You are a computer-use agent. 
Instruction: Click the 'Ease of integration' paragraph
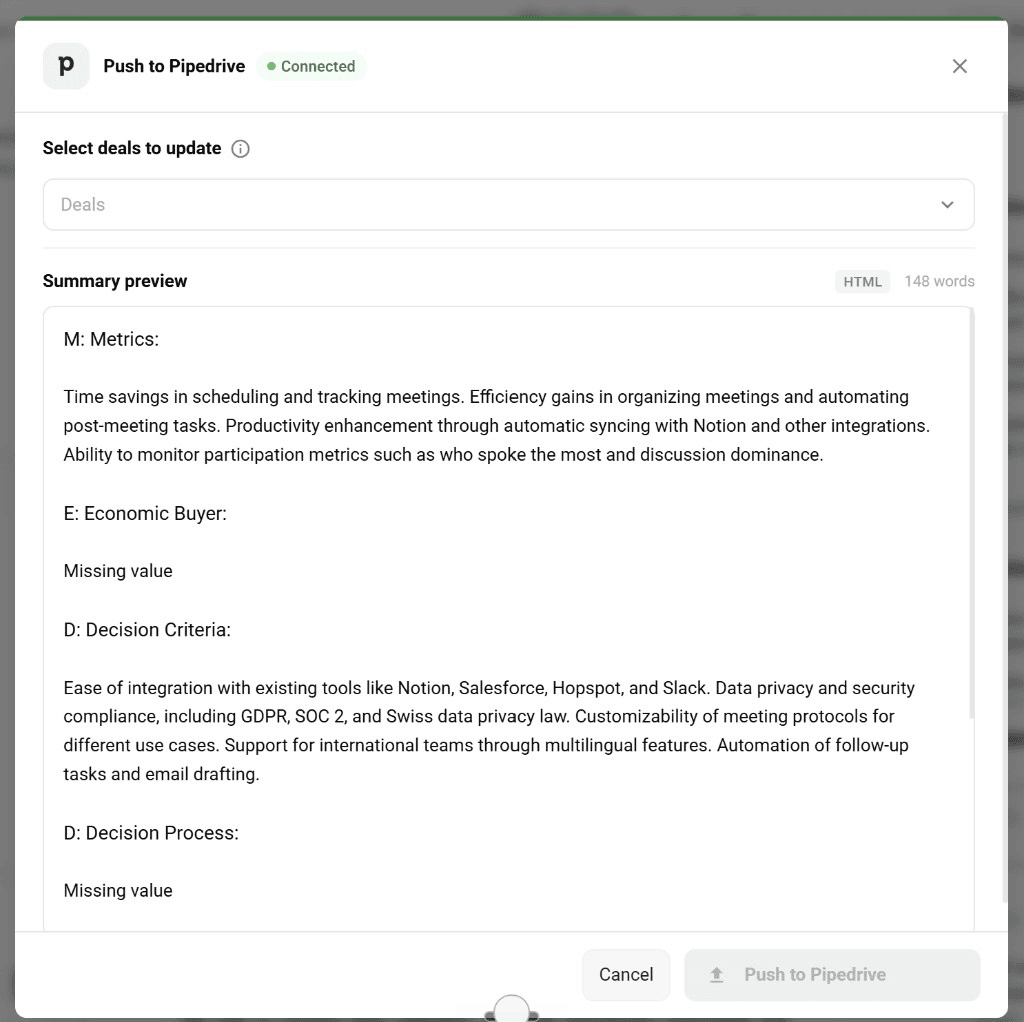tap(489, 731)
